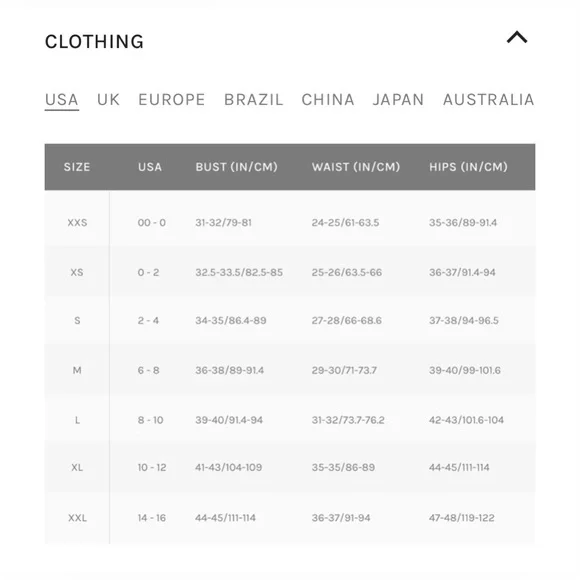
Task: Click the WAIST (IN/CM) column header
Action: (356, 167)
